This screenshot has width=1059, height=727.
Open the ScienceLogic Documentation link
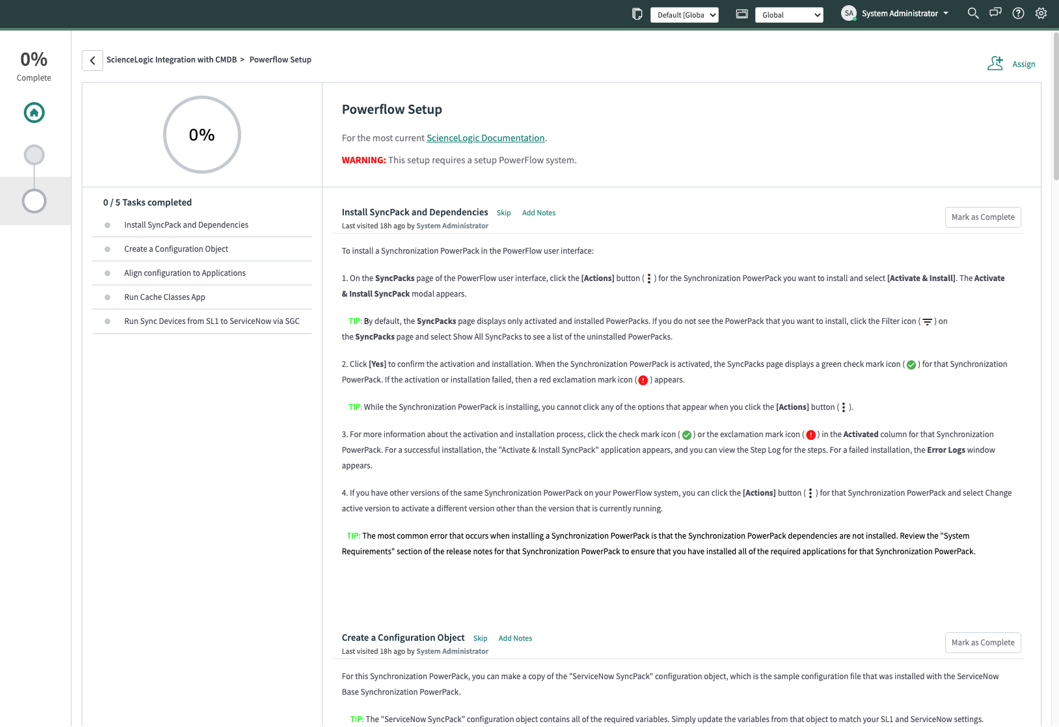(486, 138)
